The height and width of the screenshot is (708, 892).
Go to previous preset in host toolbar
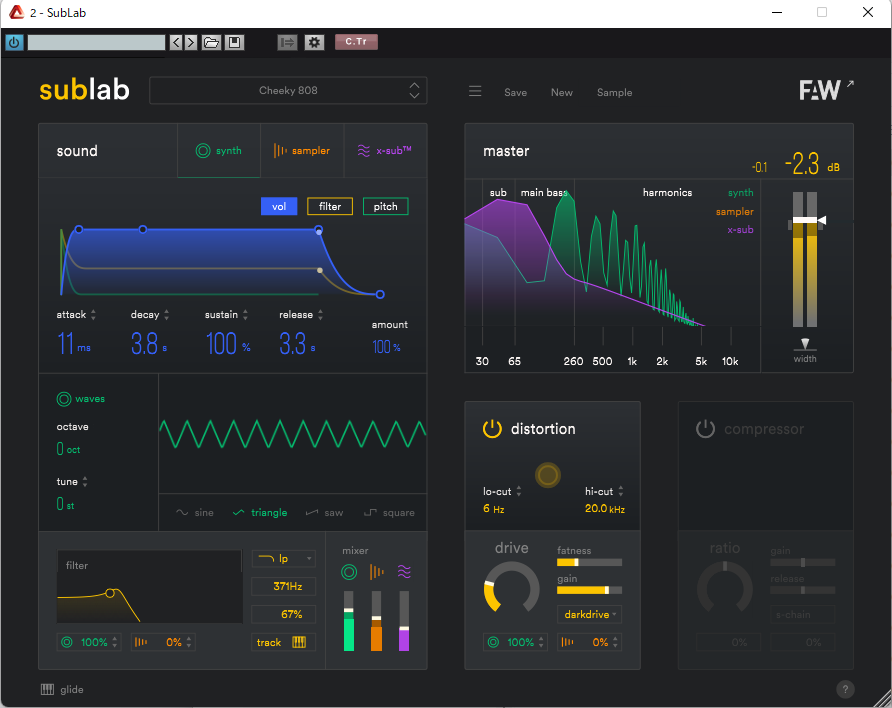pyautogui.click(x=176, y=42)
